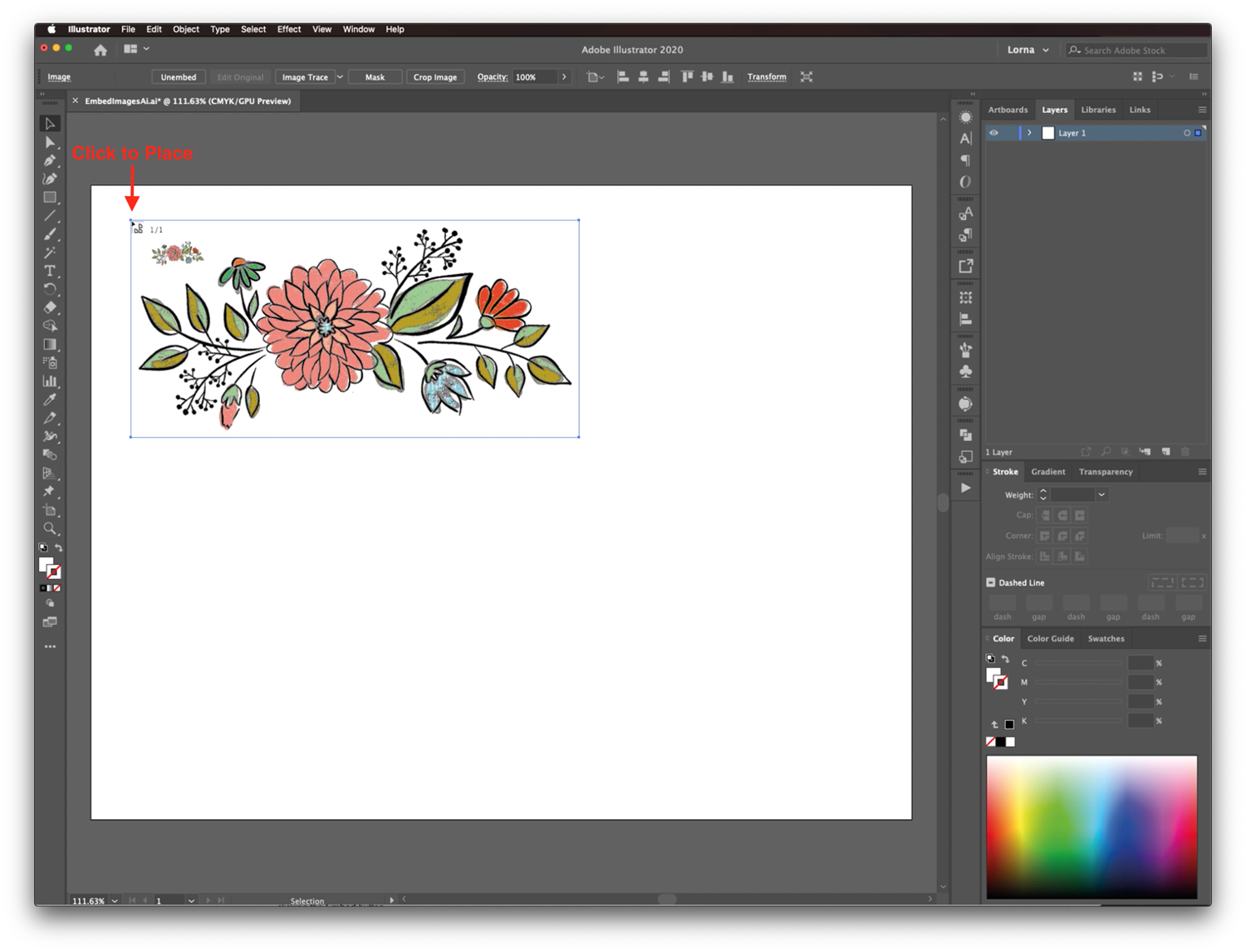Select the Rotate tool

[50, 289]
